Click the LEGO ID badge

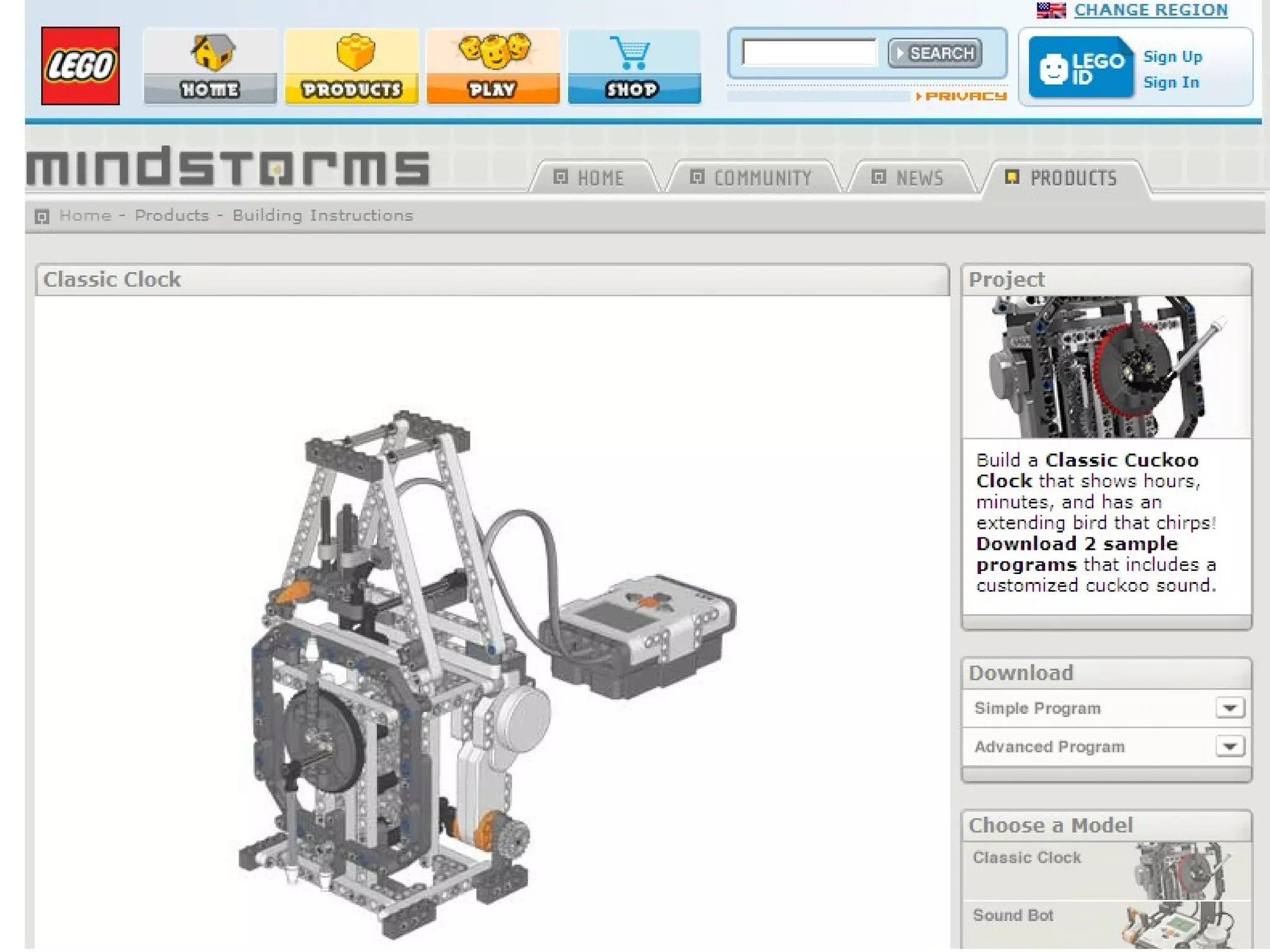pos(1081,68)
